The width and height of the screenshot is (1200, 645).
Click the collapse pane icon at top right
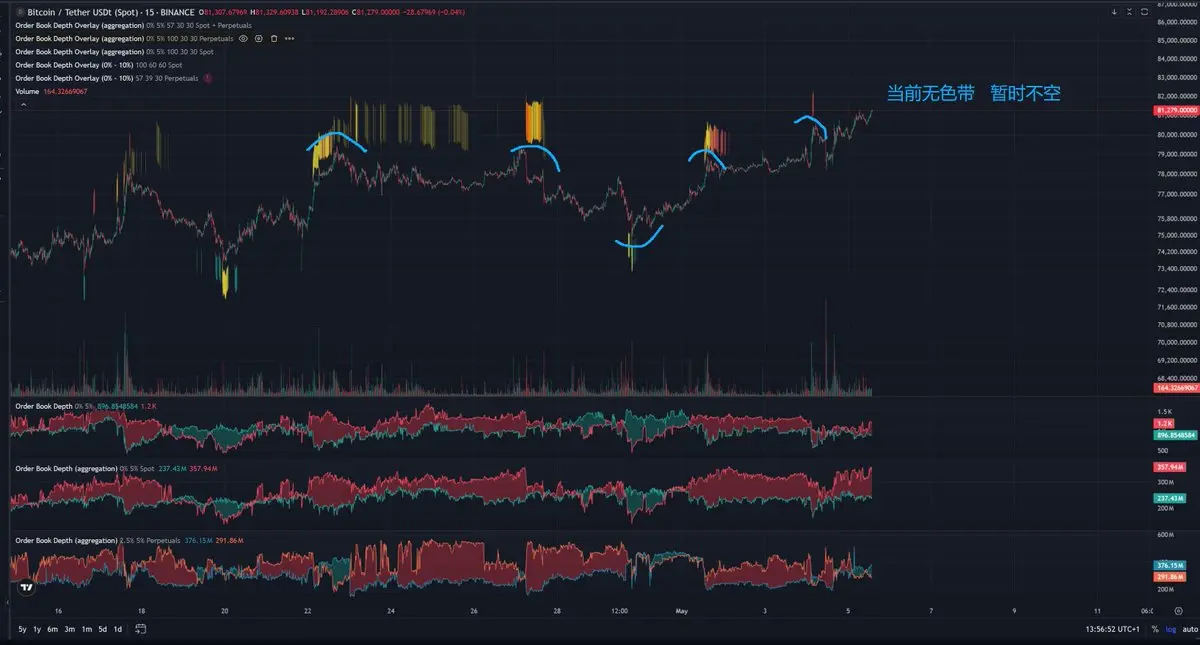[1130, 12]
